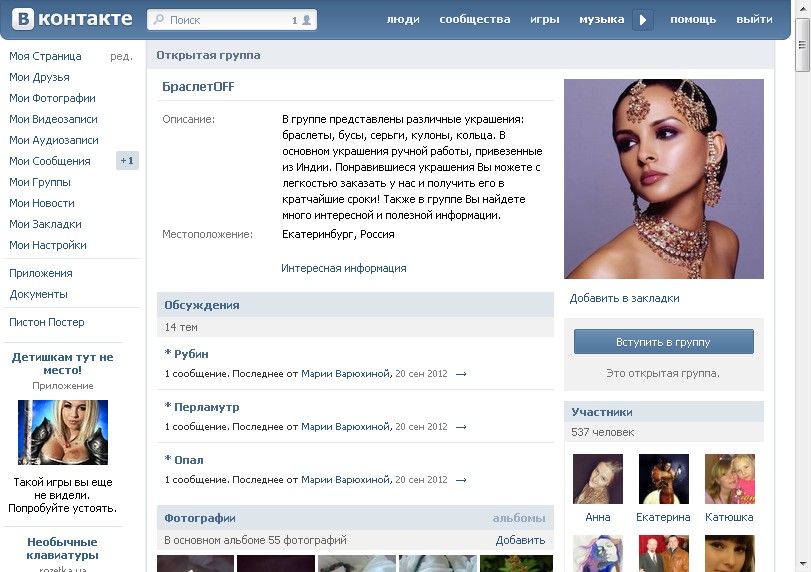811x572 pixels.
Task: Open the люди header menu
Action: point(403,20)
